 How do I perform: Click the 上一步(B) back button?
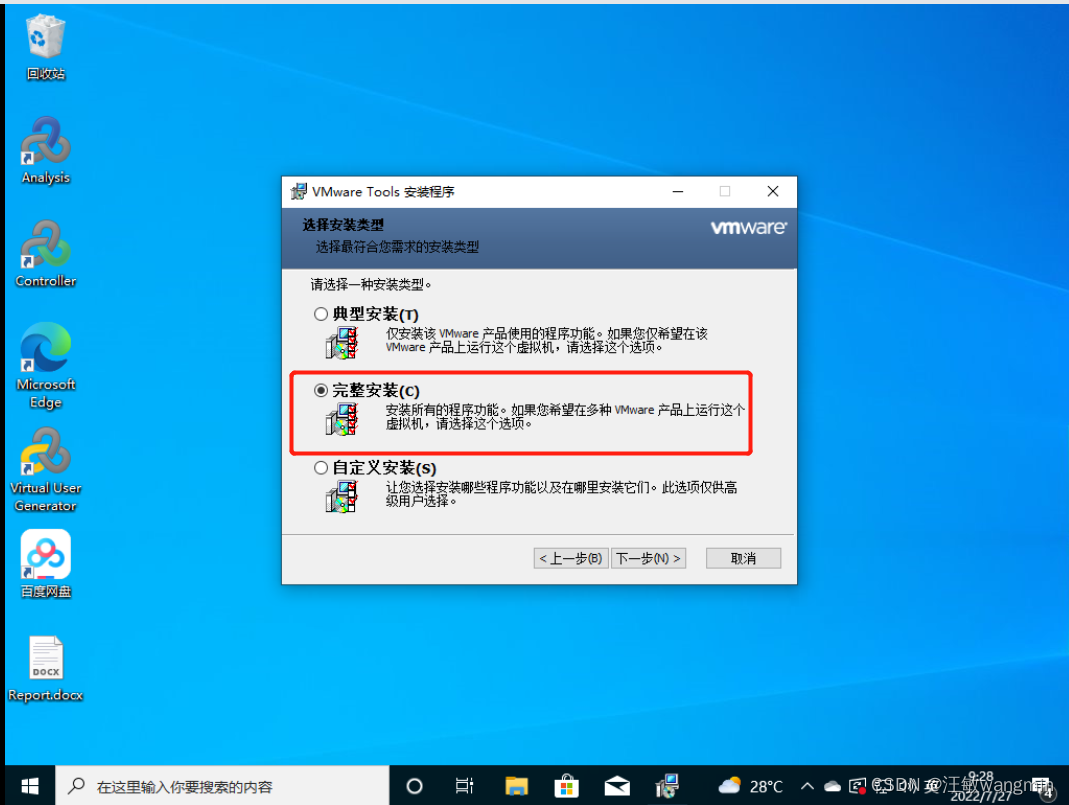tap(571, 558)
